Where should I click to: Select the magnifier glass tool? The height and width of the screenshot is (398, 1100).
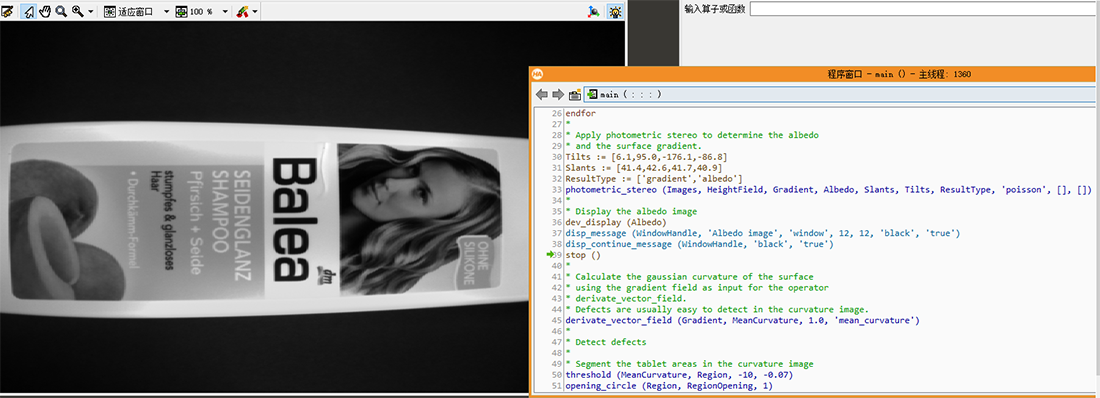(61, 12)
